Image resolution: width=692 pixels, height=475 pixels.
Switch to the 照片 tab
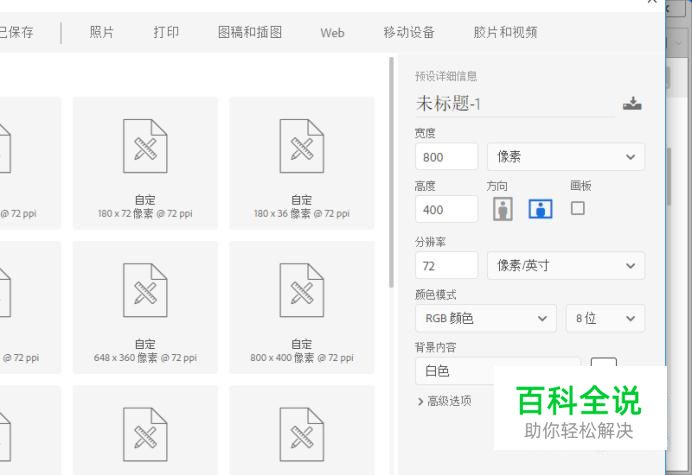coord(102,32)
